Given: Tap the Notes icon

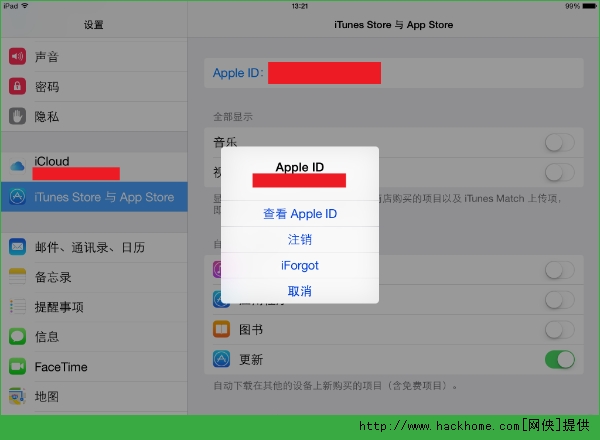Looking at the screenshot, I should [17, 277].
